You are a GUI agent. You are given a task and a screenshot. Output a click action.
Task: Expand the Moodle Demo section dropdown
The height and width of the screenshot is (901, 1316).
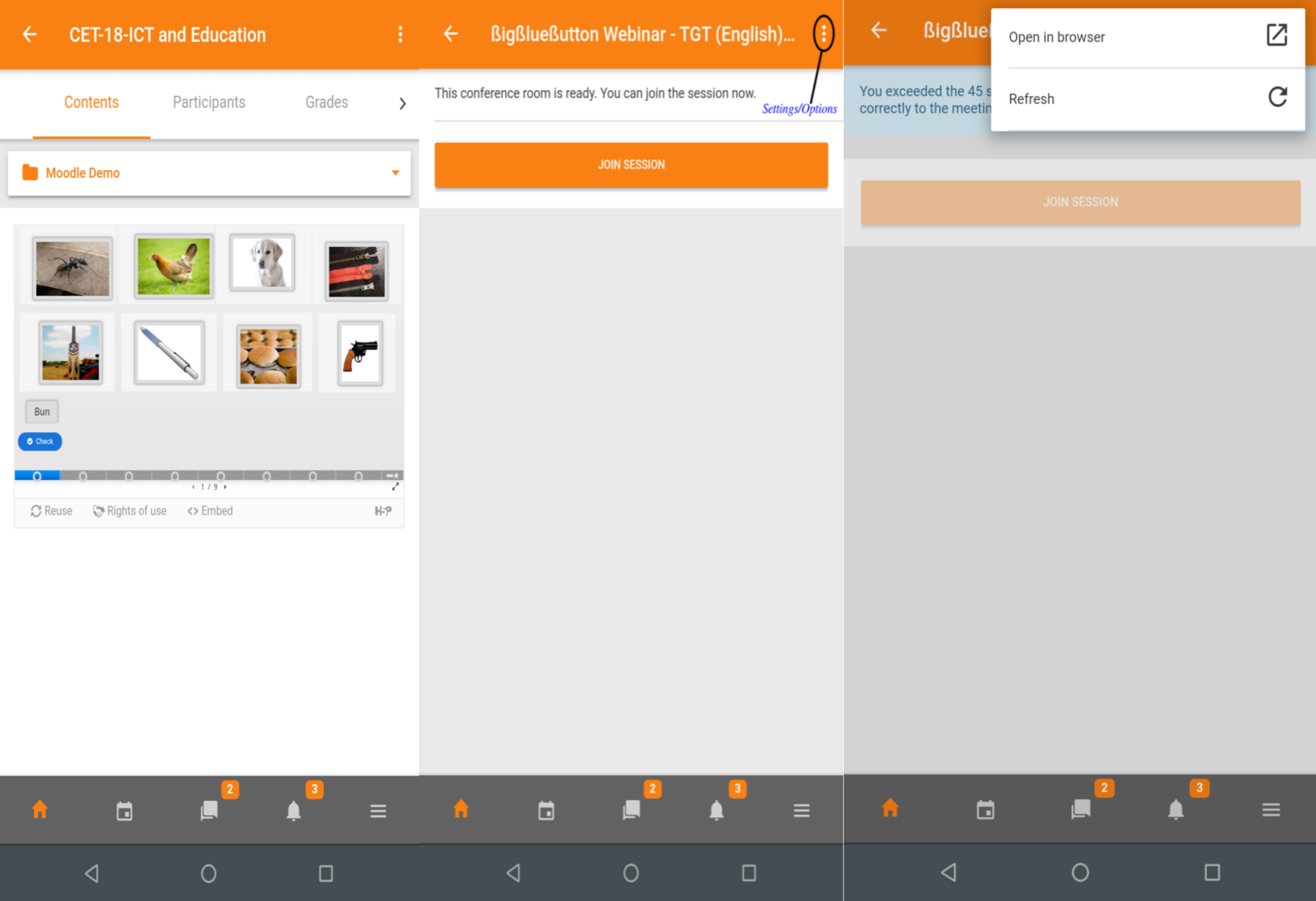point(395,173)
